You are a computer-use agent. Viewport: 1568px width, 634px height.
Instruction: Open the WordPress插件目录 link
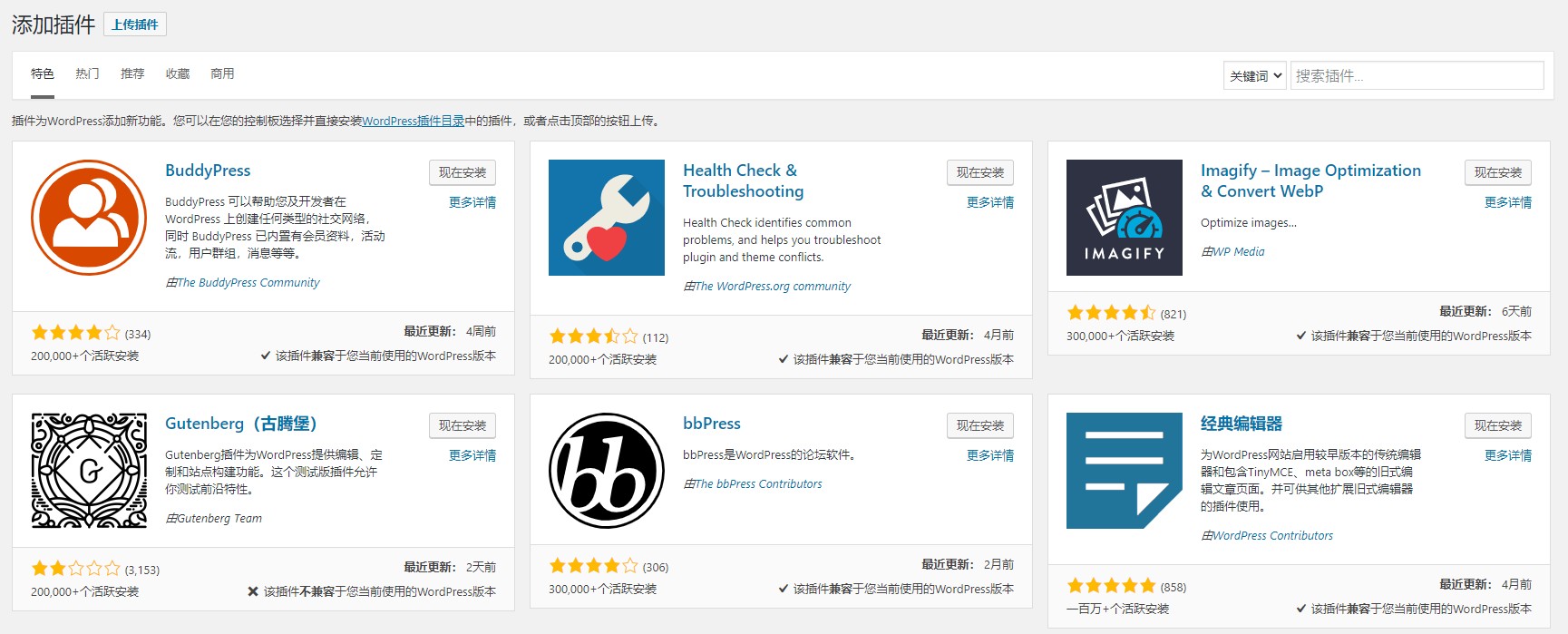(414, 121)
